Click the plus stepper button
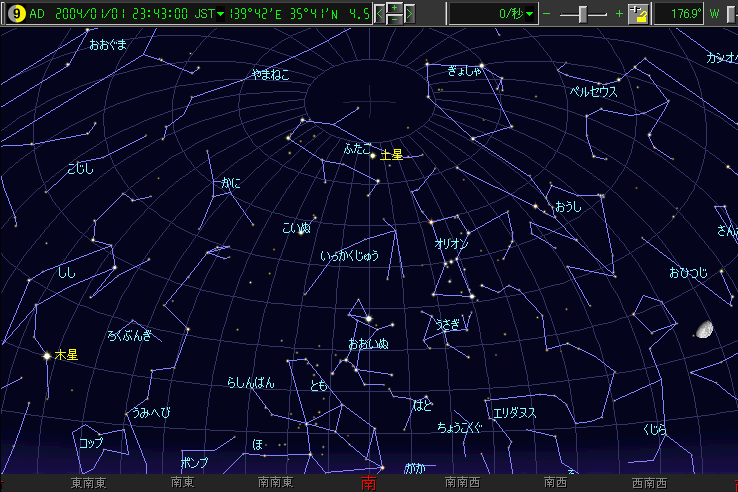 394,8
